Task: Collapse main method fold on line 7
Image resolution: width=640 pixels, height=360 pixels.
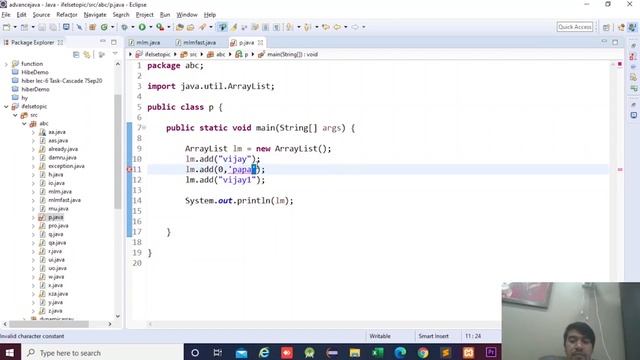Action: coord(144,128)
